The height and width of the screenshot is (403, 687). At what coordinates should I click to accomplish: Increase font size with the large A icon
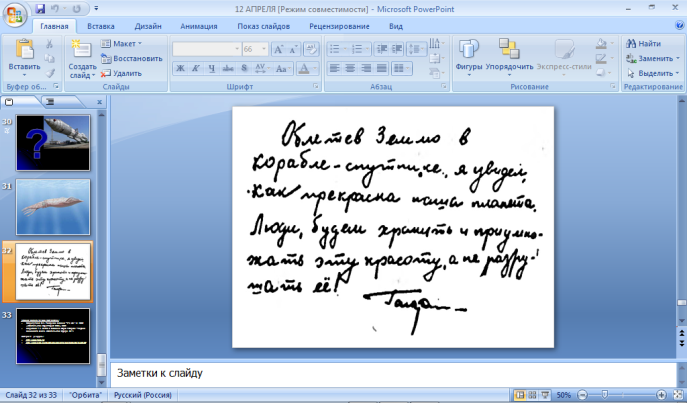point(279,49)
